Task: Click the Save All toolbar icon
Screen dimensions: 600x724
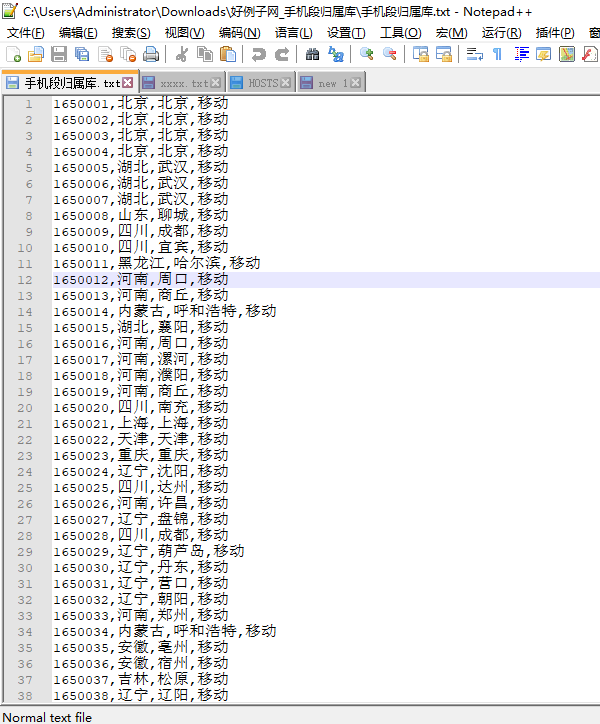Action: tap(82, 54)
